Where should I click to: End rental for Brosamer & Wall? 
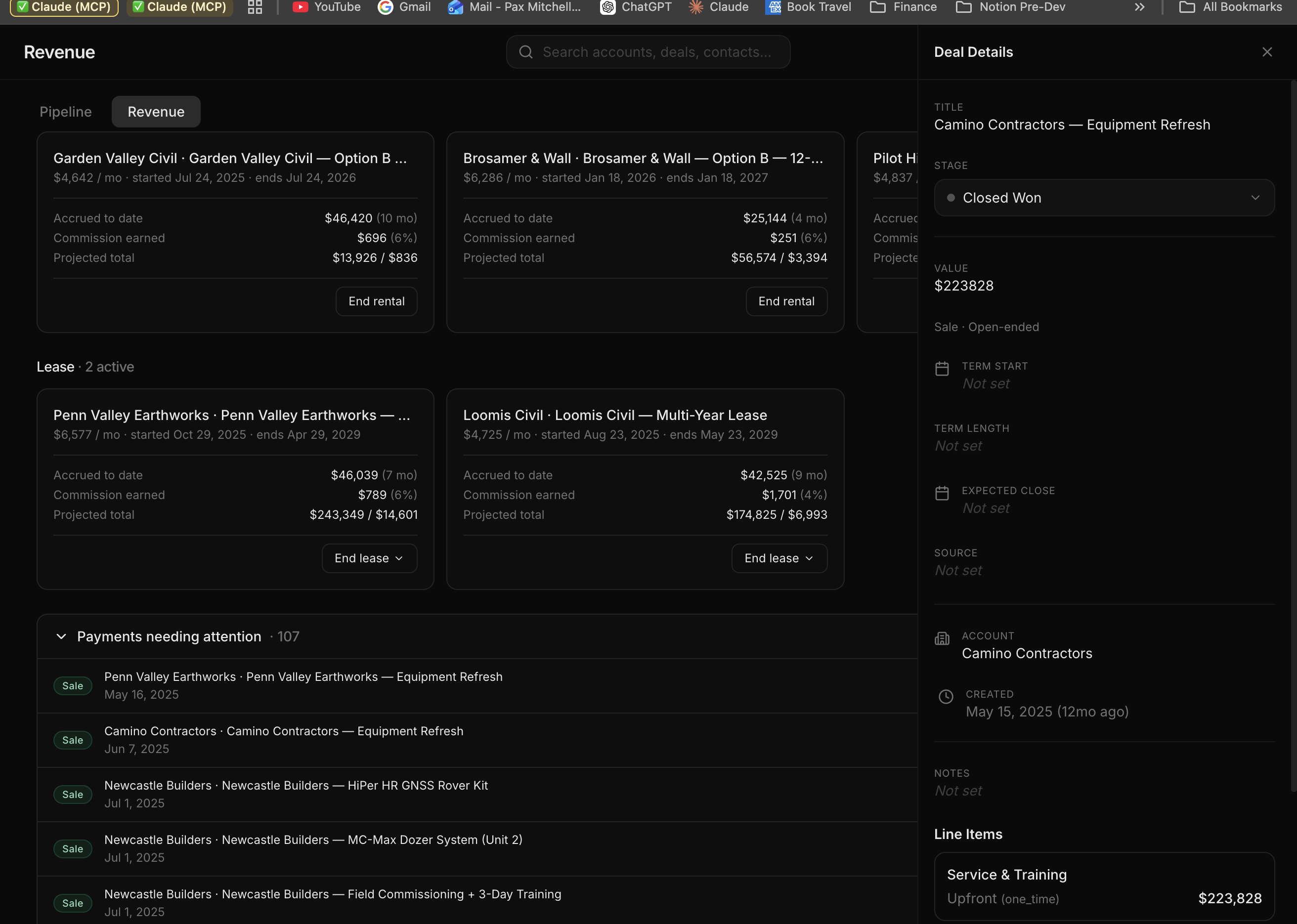pos(786,301)
